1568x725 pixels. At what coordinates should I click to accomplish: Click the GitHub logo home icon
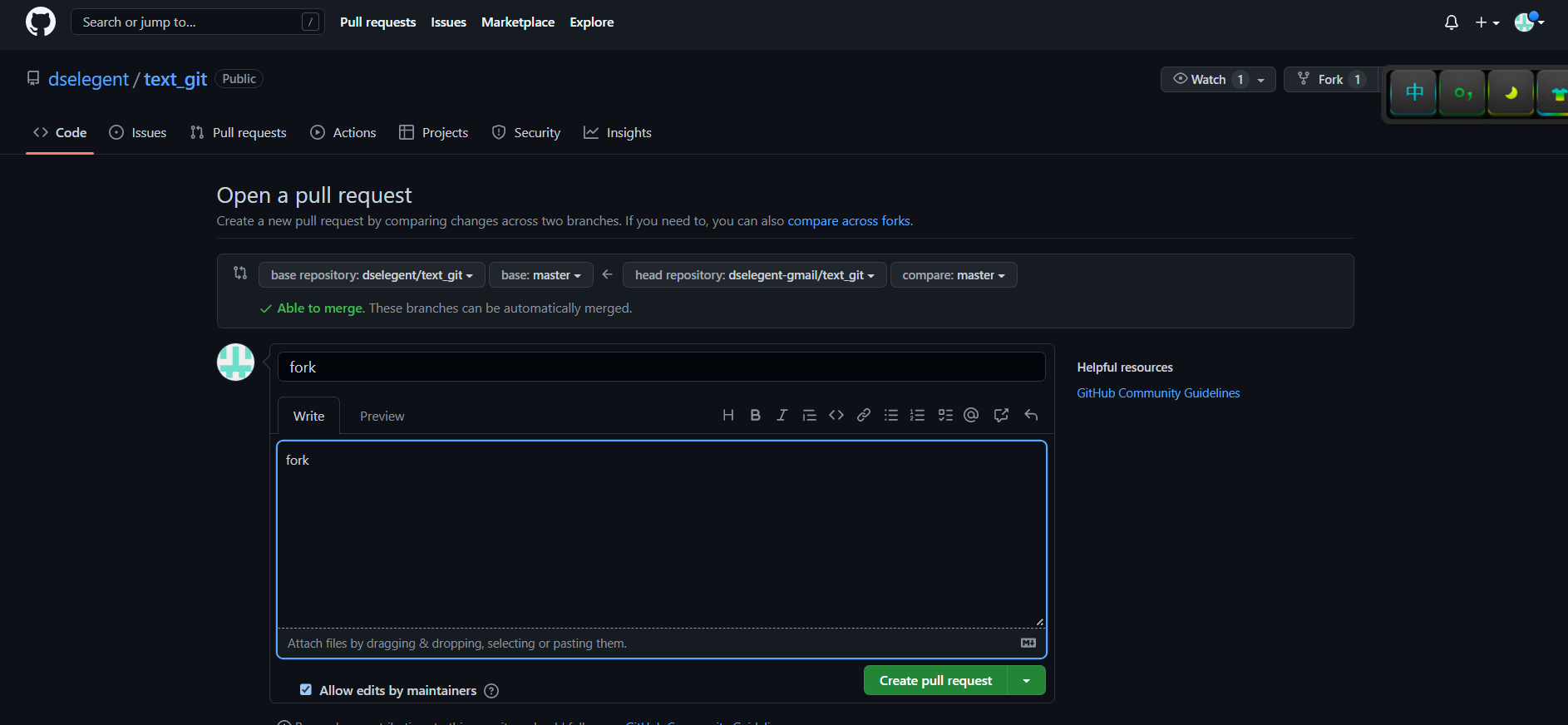tap(41, 22)
